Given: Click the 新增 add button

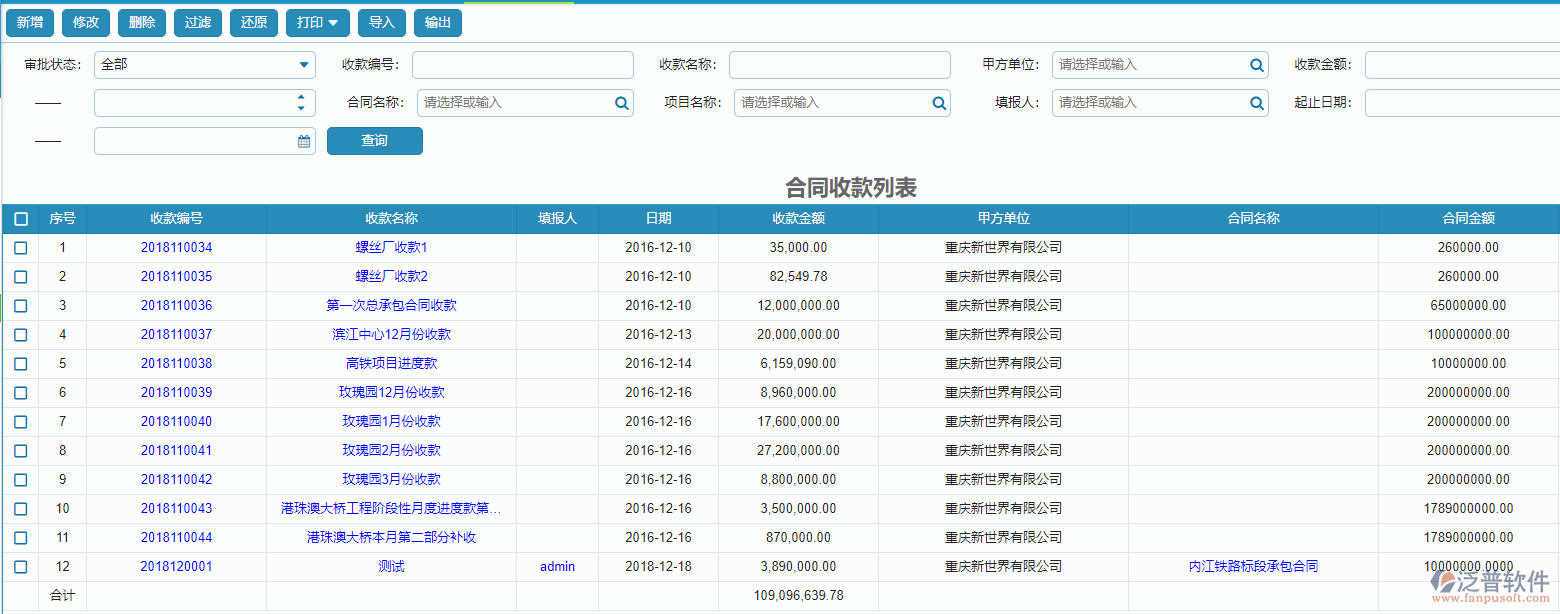Looking at the screenshot, I should (29, 21).
